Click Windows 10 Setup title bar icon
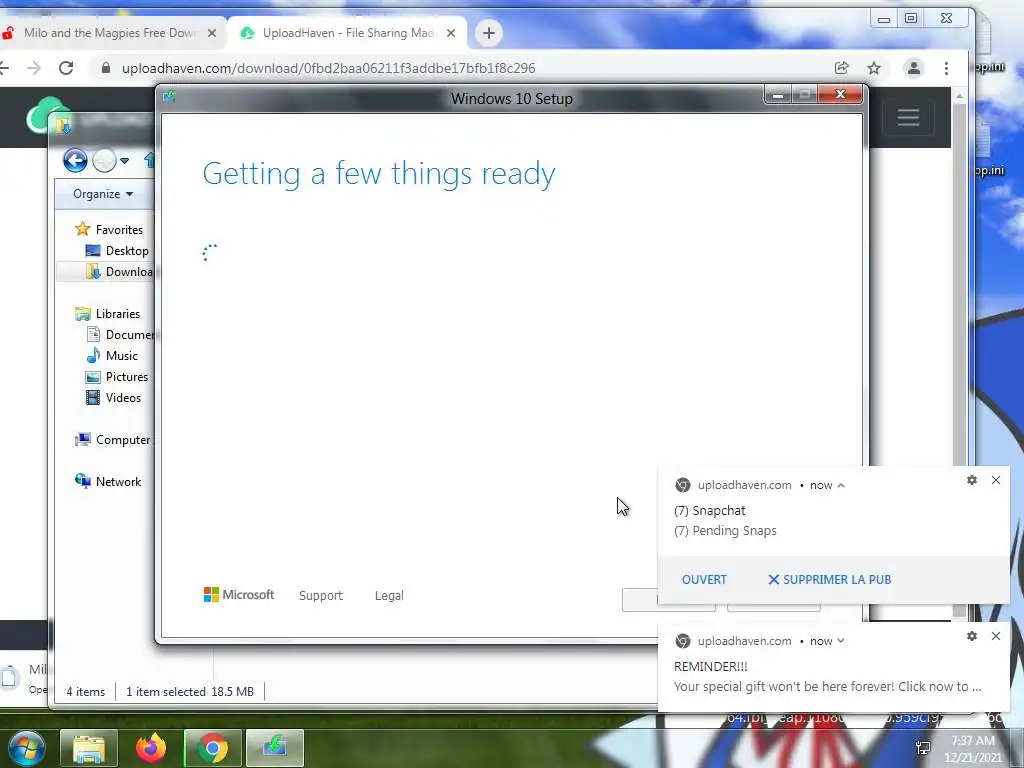 coord(169,97)
